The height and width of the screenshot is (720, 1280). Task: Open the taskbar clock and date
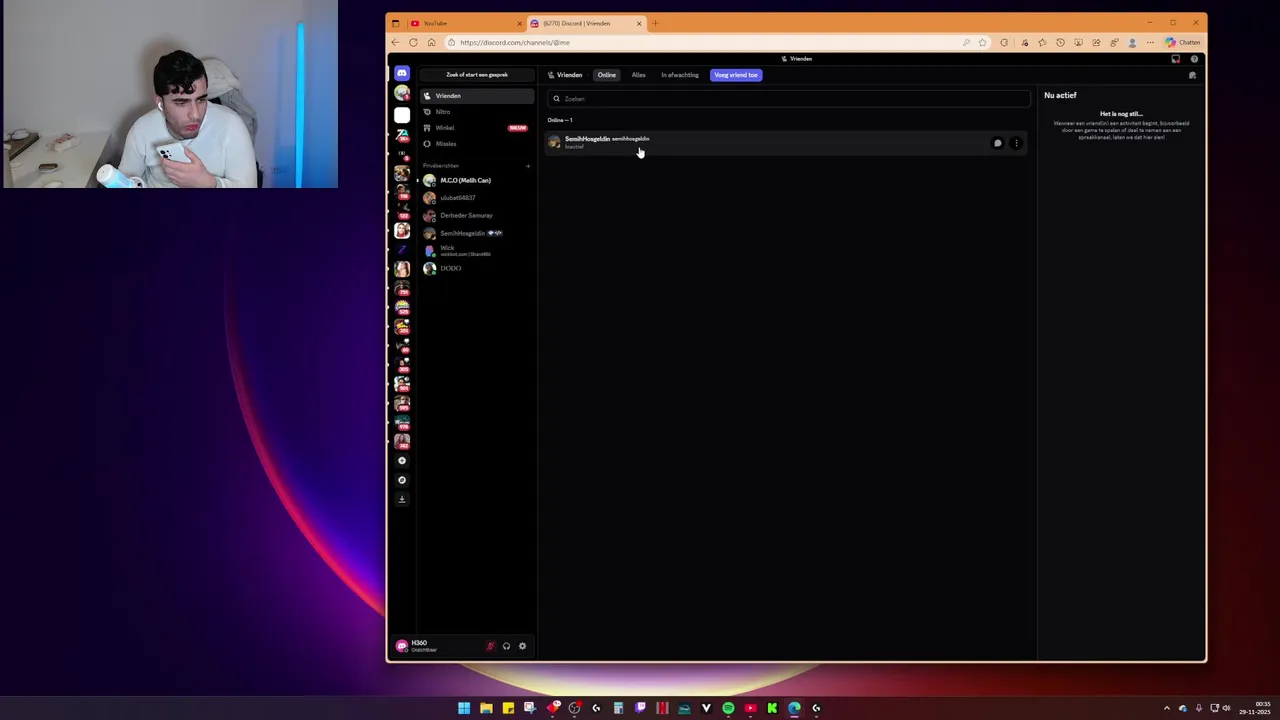coord(1255,708)
